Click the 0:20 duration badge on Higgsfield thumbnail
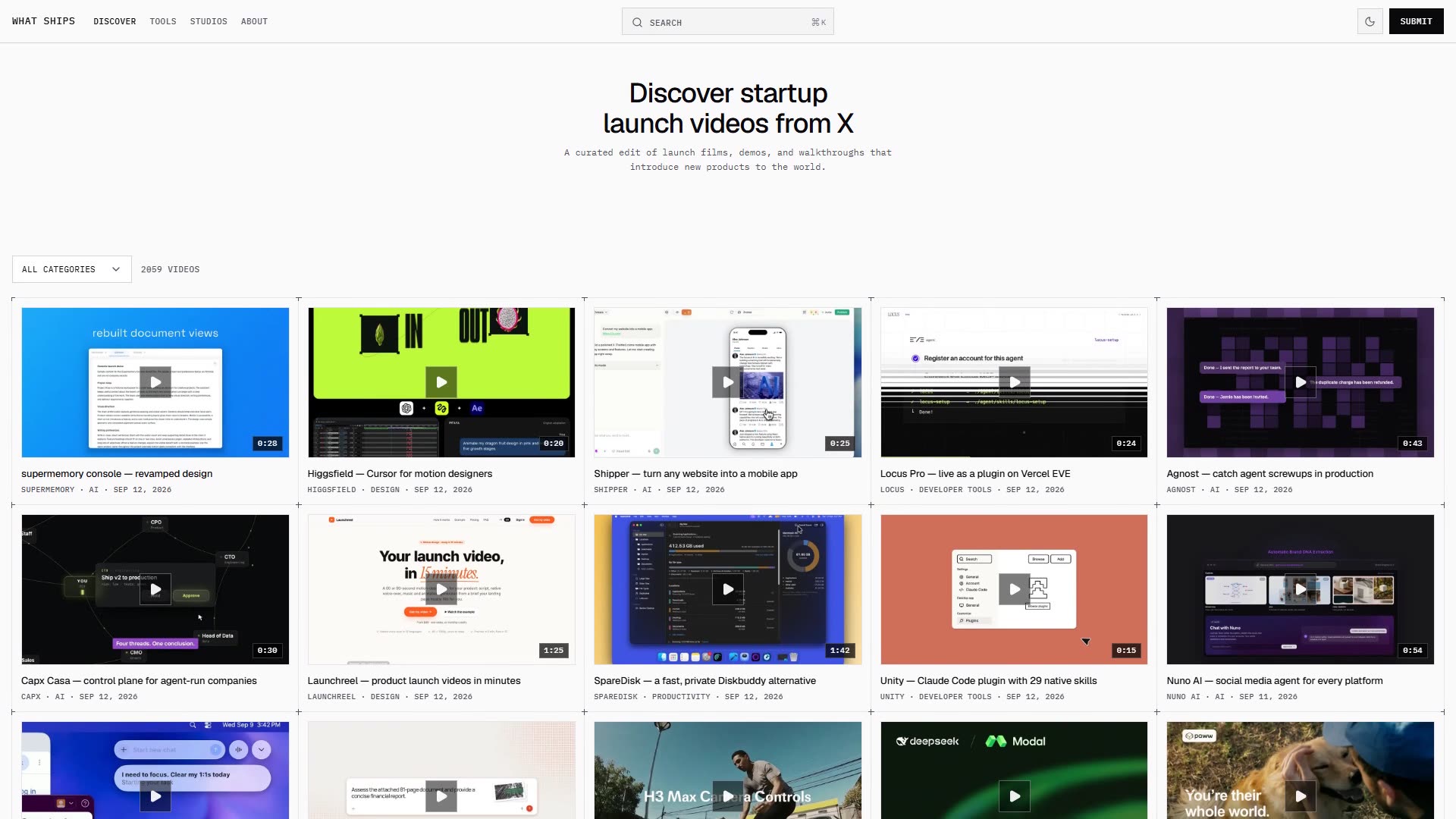Viewport: 1456px width, 819px height. (x=554, y=444)
